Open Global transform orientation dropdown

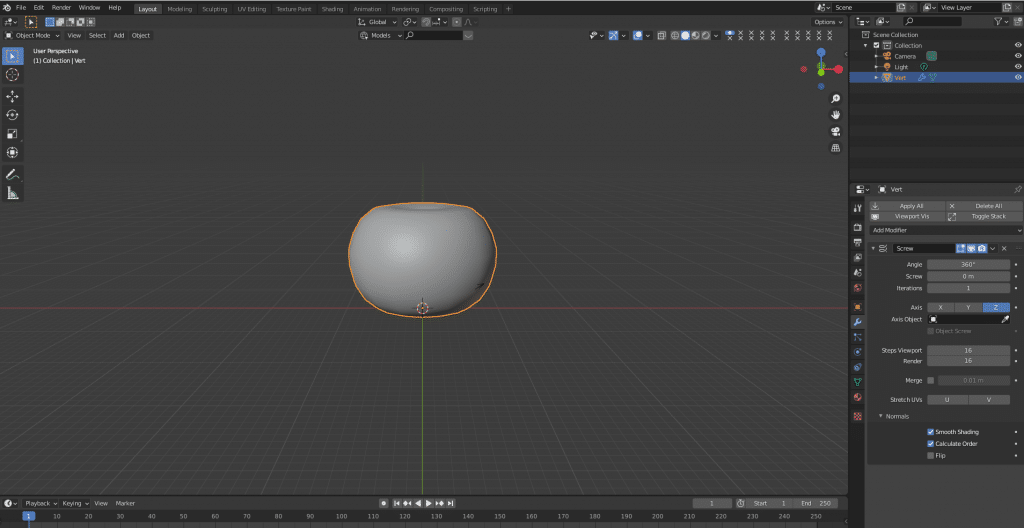377,22
